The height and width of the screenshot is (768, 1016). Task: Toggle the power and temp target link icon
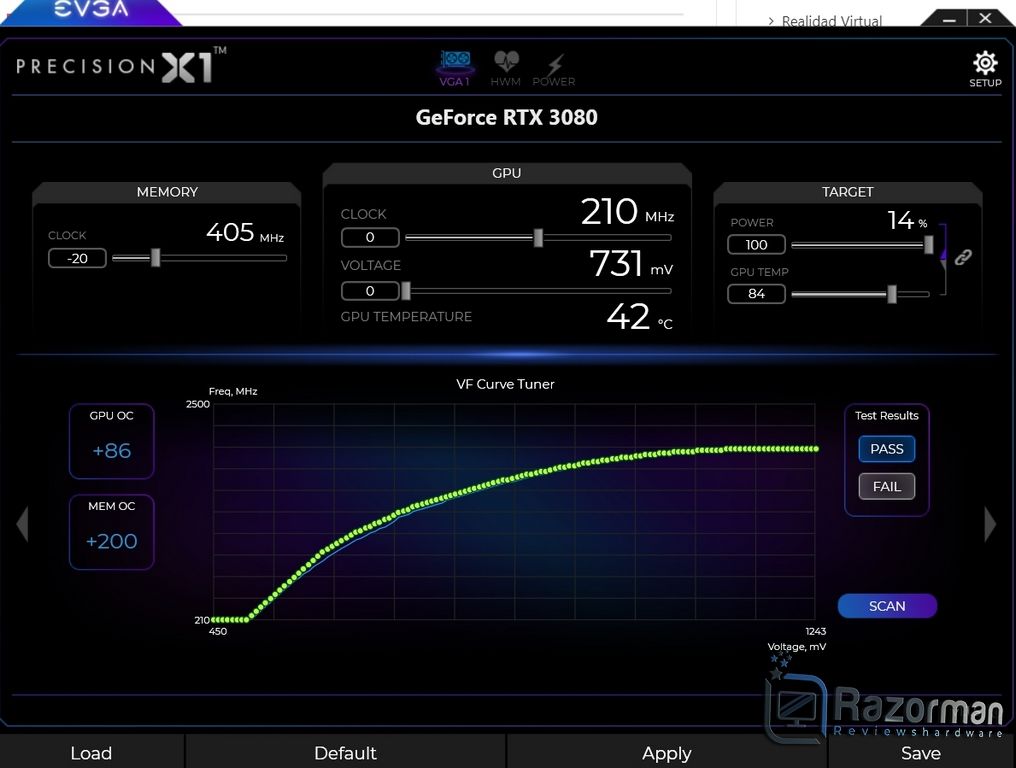[963, 257]
